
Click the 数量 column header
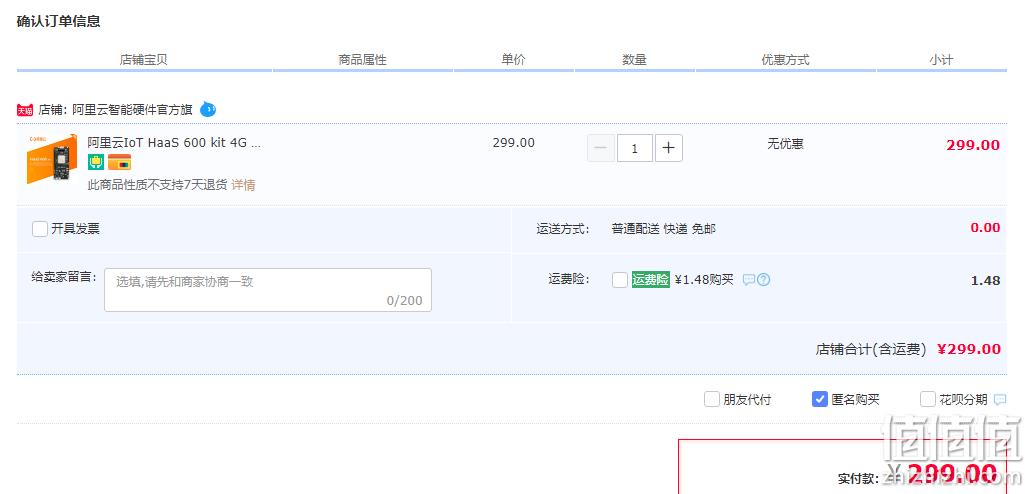[635, 60]
